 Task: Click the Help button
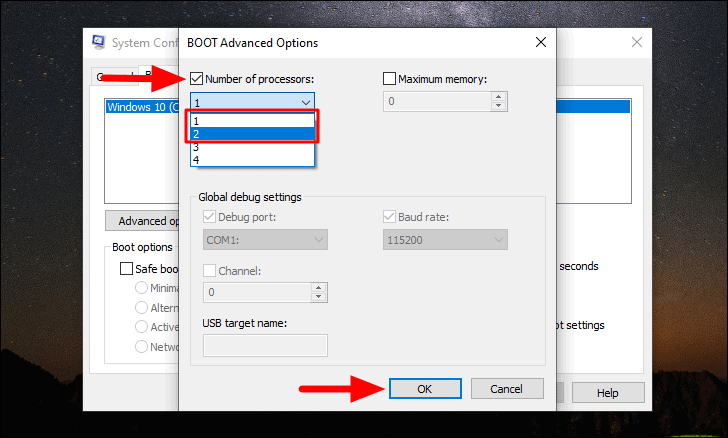click(x=608, y=393)
